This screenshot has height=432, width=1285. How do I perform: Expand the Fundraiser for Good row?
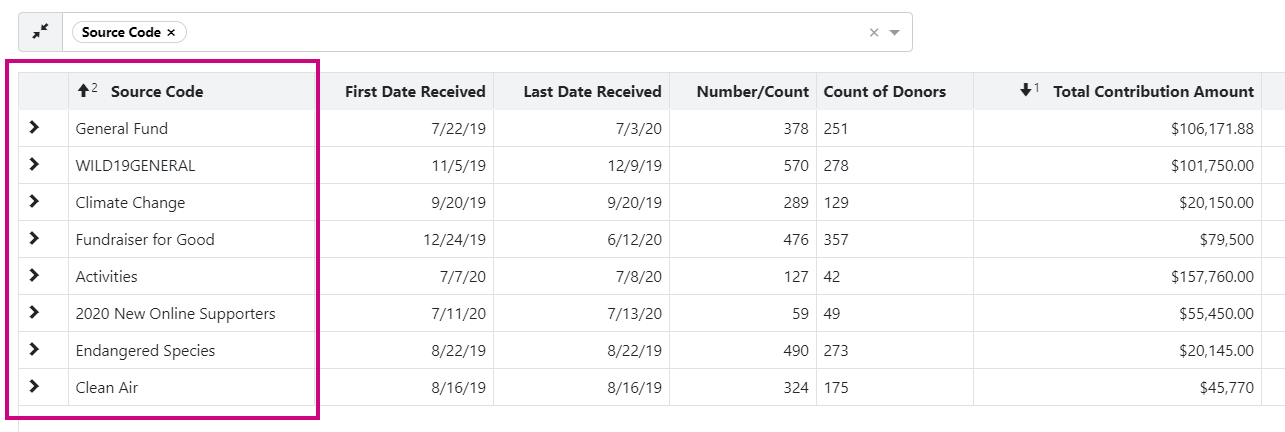click(35, 239)
